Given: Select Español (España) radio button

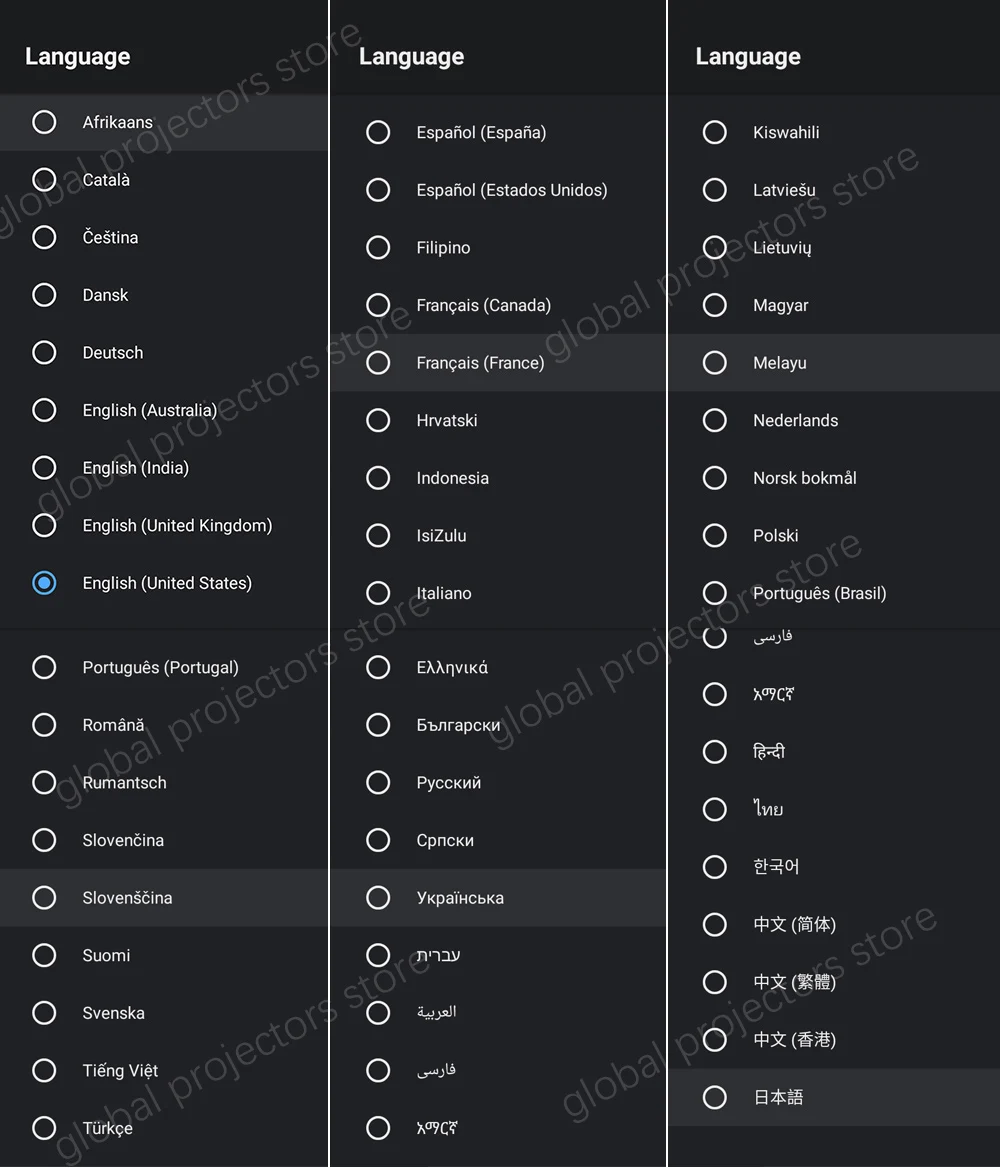Looking at the screenshot, I should point(378,132).
